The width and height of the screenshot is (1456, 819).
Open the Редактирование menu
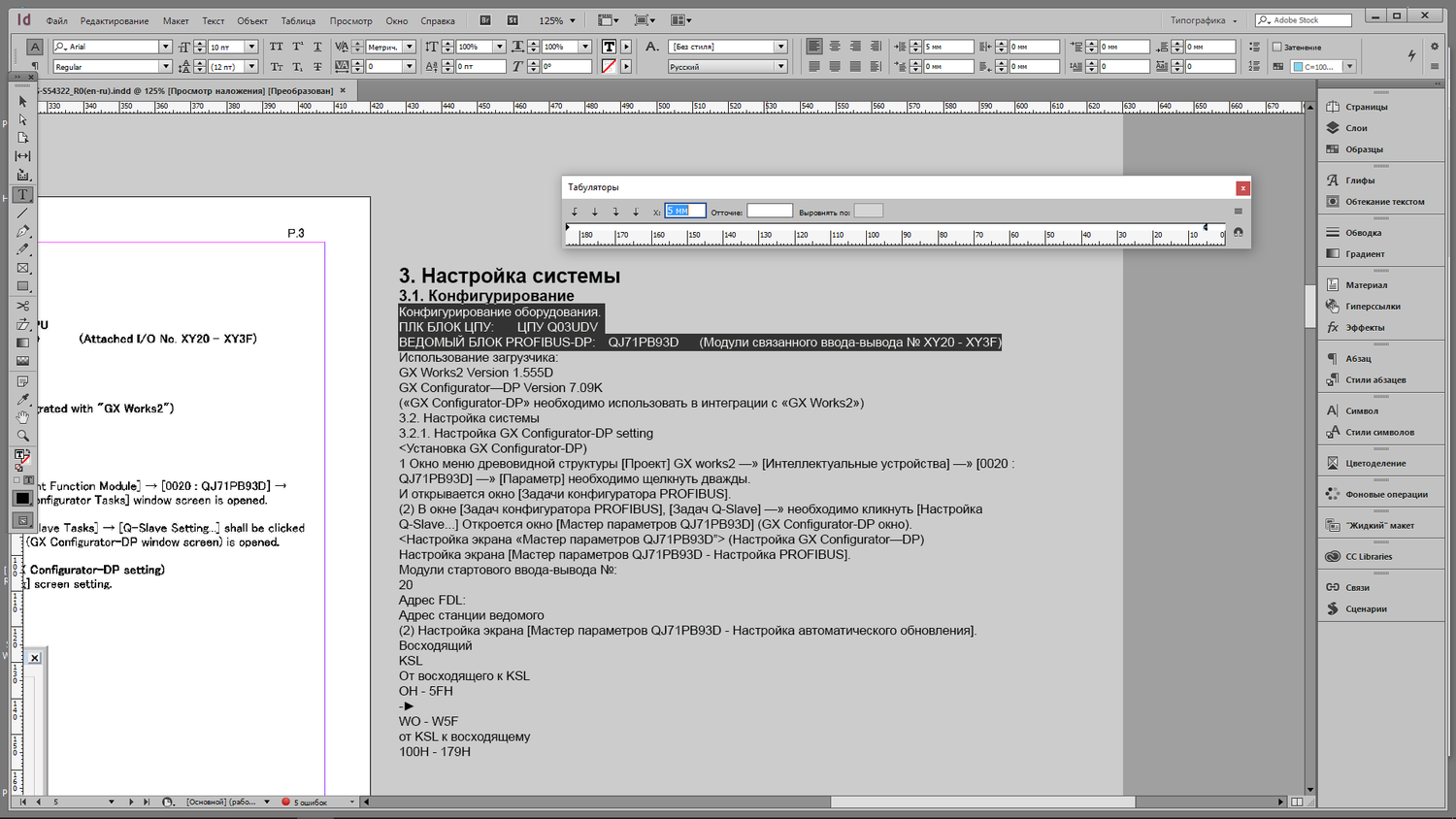point(115,20)
